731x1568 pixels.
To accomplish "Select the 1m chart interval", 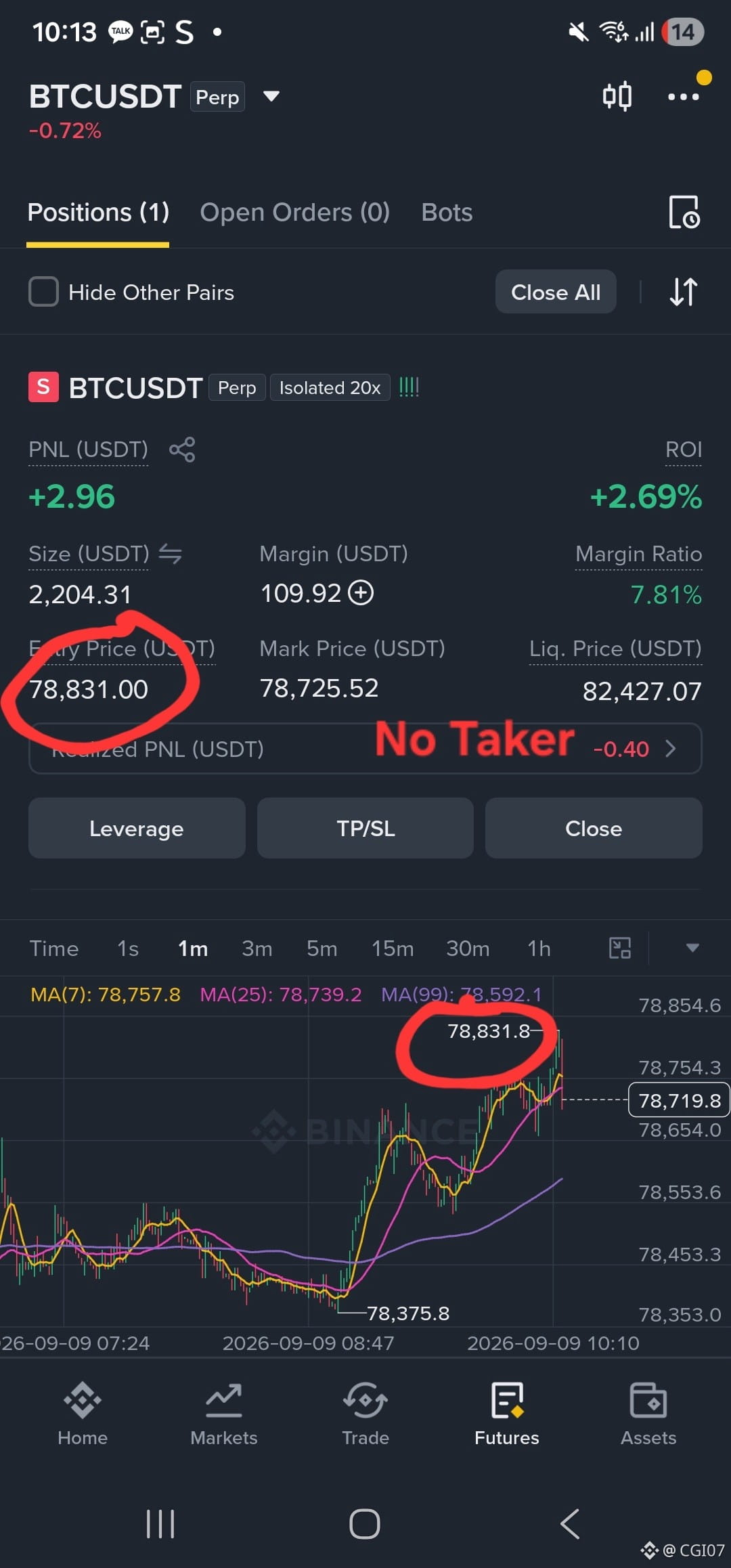I will 193,949.
